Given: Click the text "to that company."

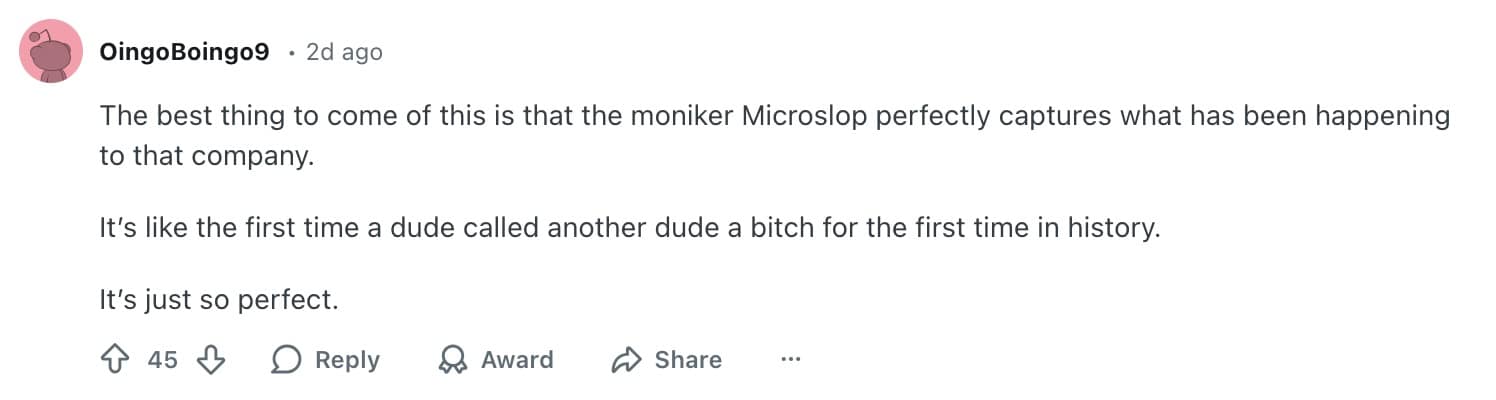Looking at the screenshot, I should tap(206, 157).
